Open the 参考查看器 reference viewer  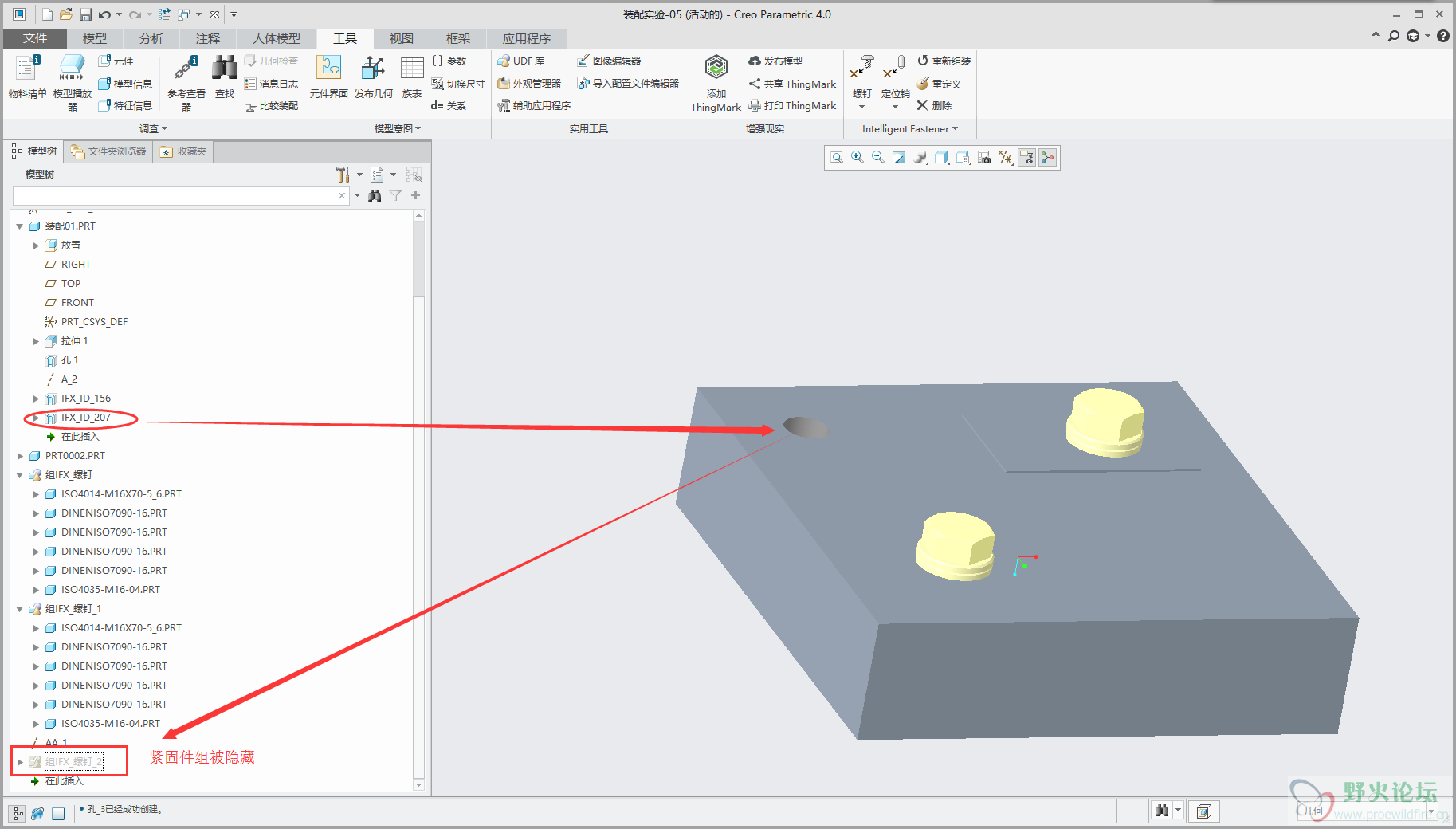[186, 82]
